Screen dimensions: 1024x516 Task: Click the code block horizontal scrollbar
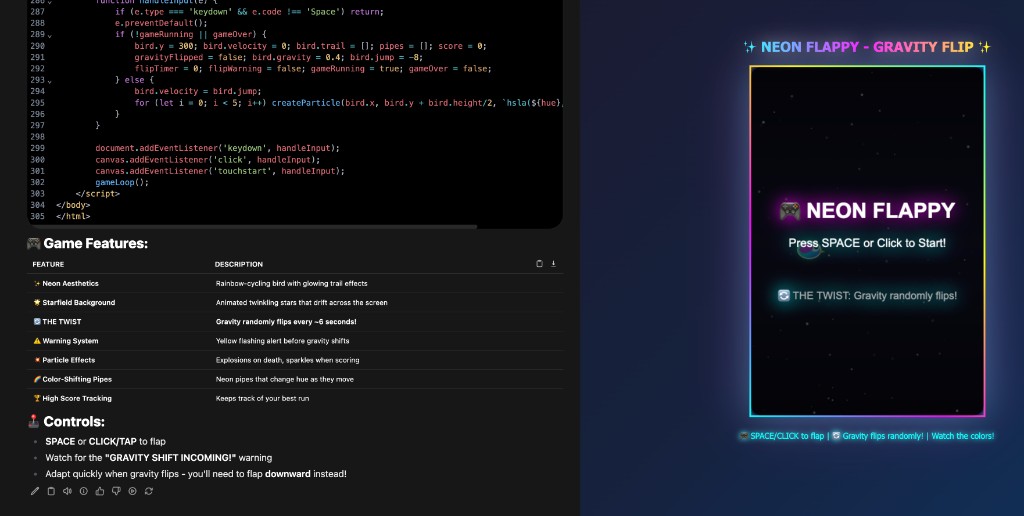point(252,227)
